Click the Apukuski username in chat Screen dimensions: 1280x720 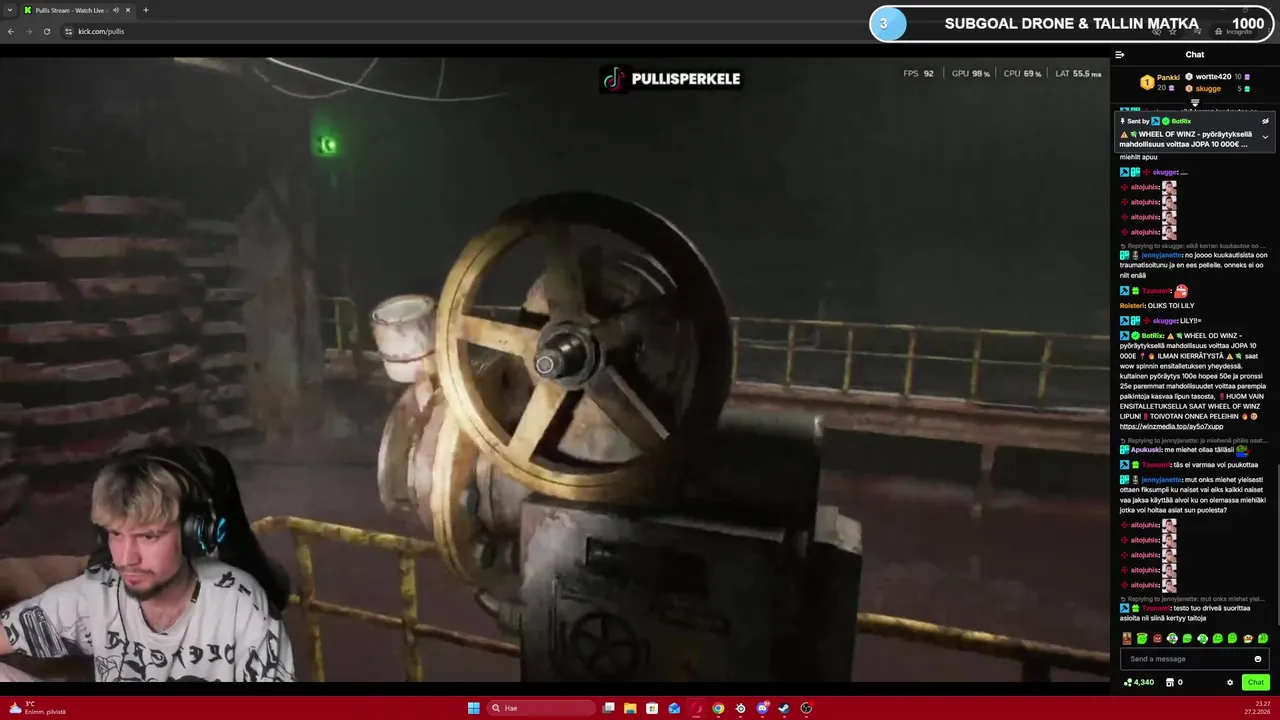pos(1147,450)
